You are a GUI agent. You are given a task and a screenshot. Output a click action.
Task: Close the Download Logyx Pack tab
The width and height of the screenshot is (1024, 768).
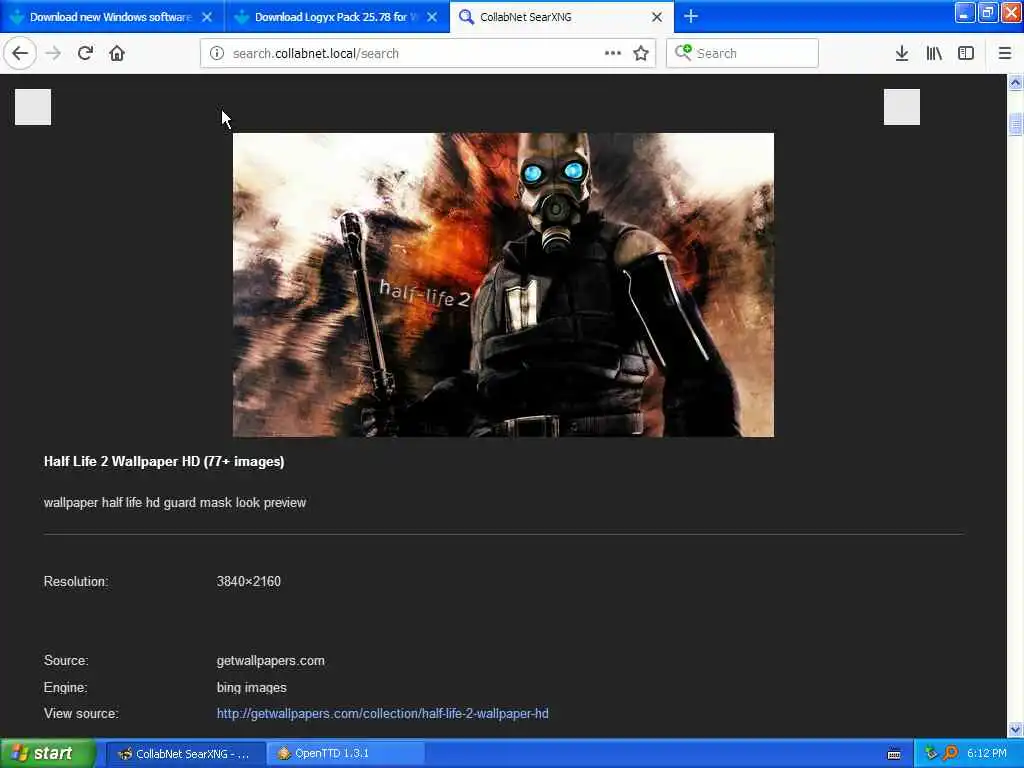(432, 17)
